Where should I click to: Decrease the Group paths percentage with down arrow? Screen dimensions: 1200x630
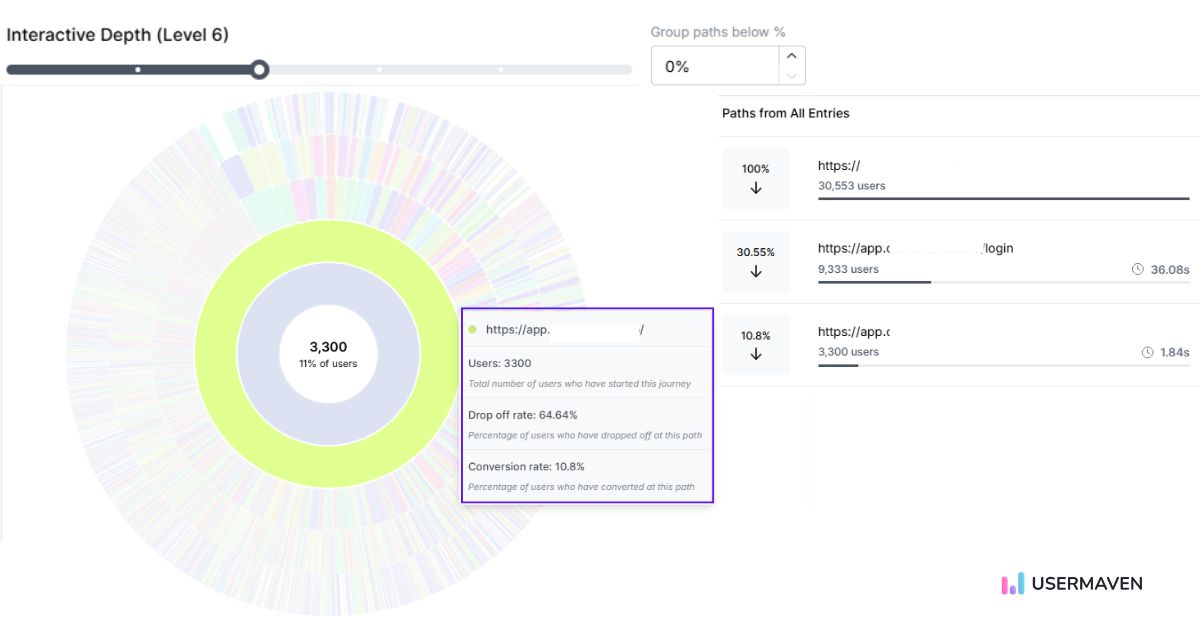click(791, 76)
